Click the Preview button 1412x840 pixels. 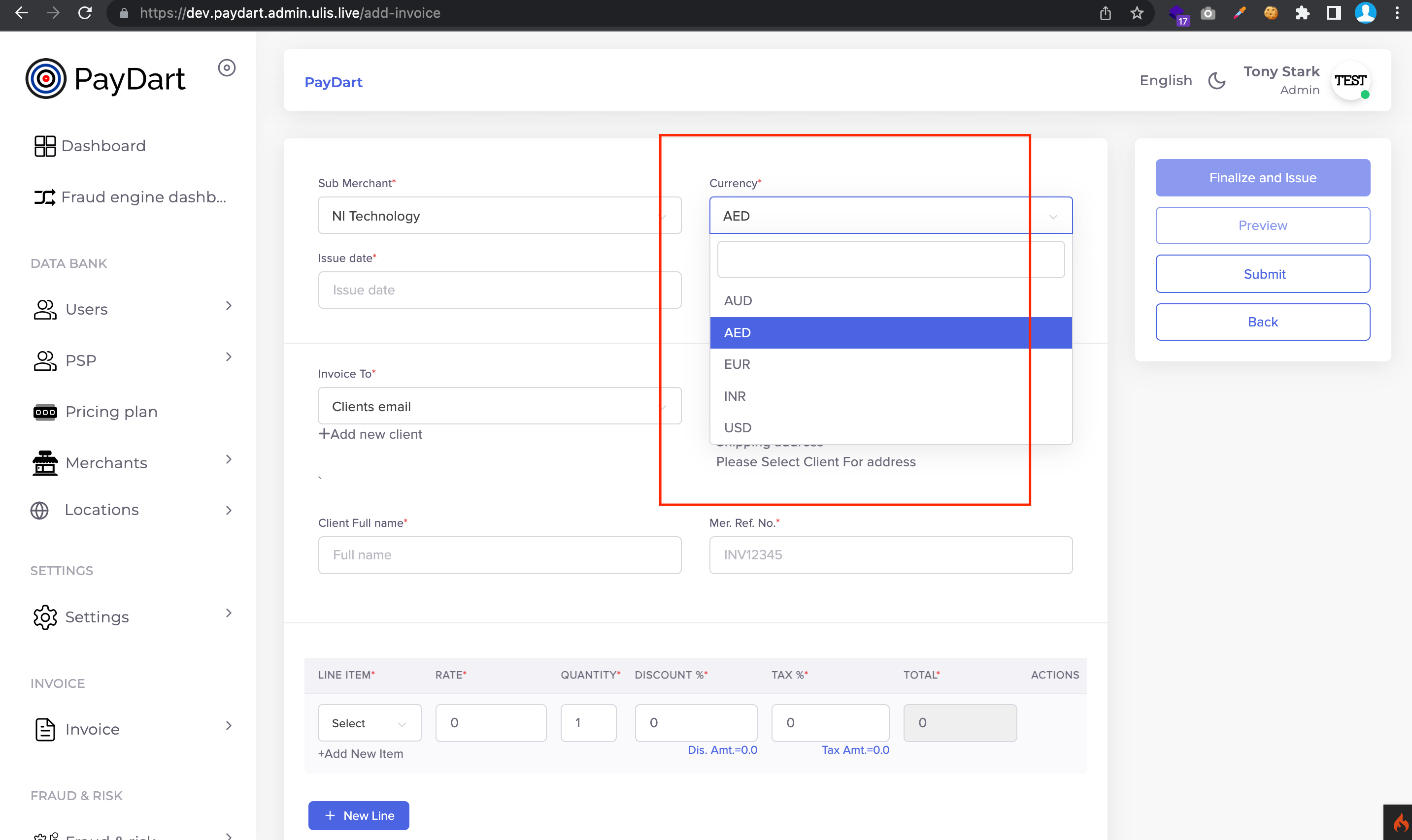click(1263, 226)
